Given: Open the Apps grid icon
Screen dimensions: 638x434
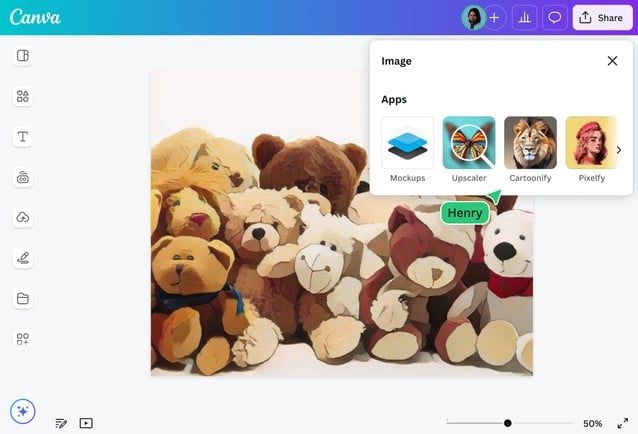Looking at the screenshot, I should (23, 339).
